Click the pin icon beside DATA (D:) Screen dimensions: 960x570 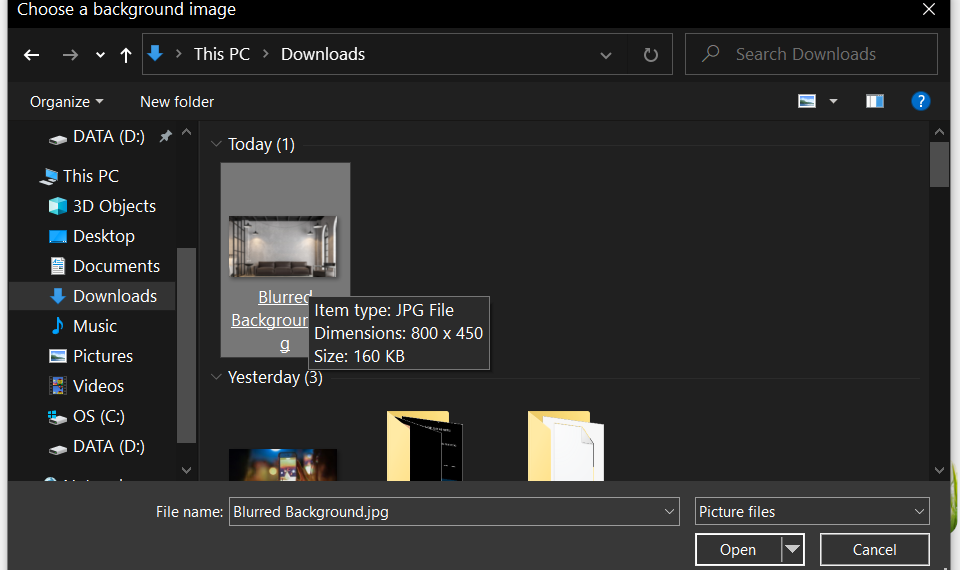click(165, 137)
